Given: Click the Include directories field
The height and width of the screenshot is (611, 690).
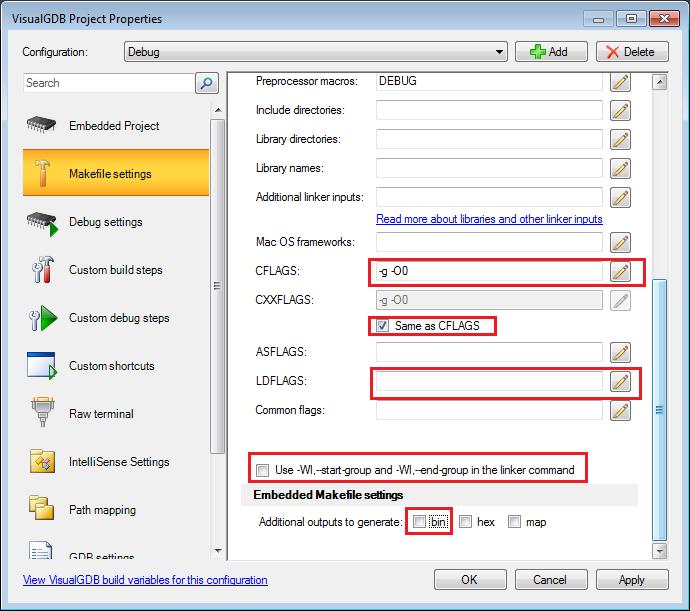Looking at the screenshot, I should coord(489,110).
